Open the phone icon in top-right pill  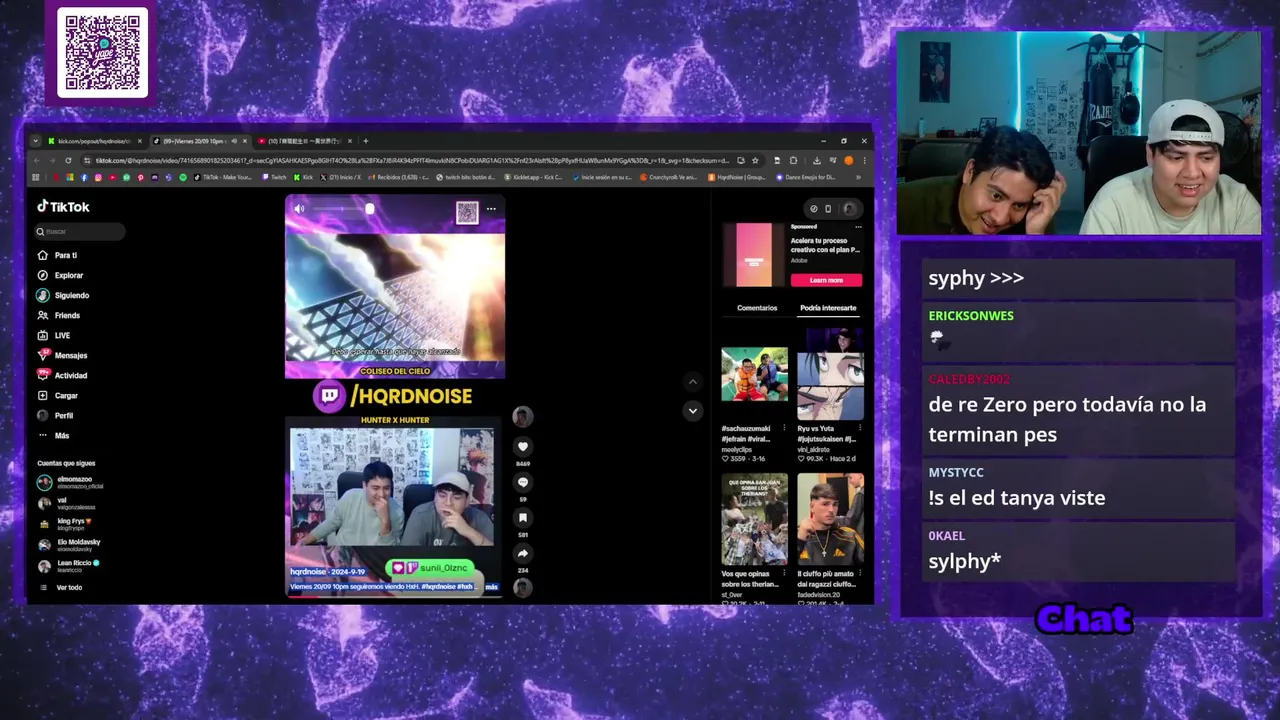pos(828,209)
